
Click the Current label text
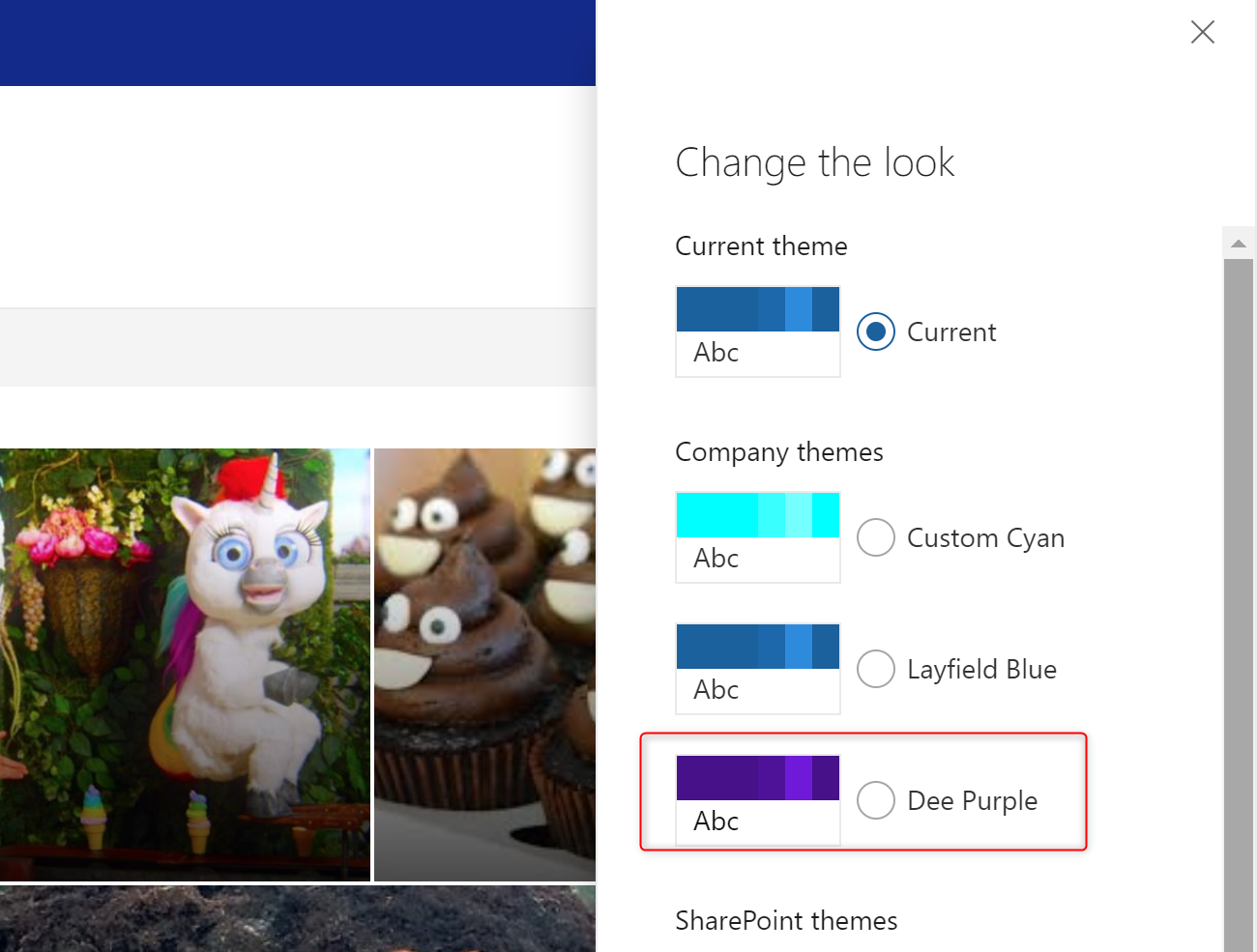pyautogui.click(x=951, y=332)
